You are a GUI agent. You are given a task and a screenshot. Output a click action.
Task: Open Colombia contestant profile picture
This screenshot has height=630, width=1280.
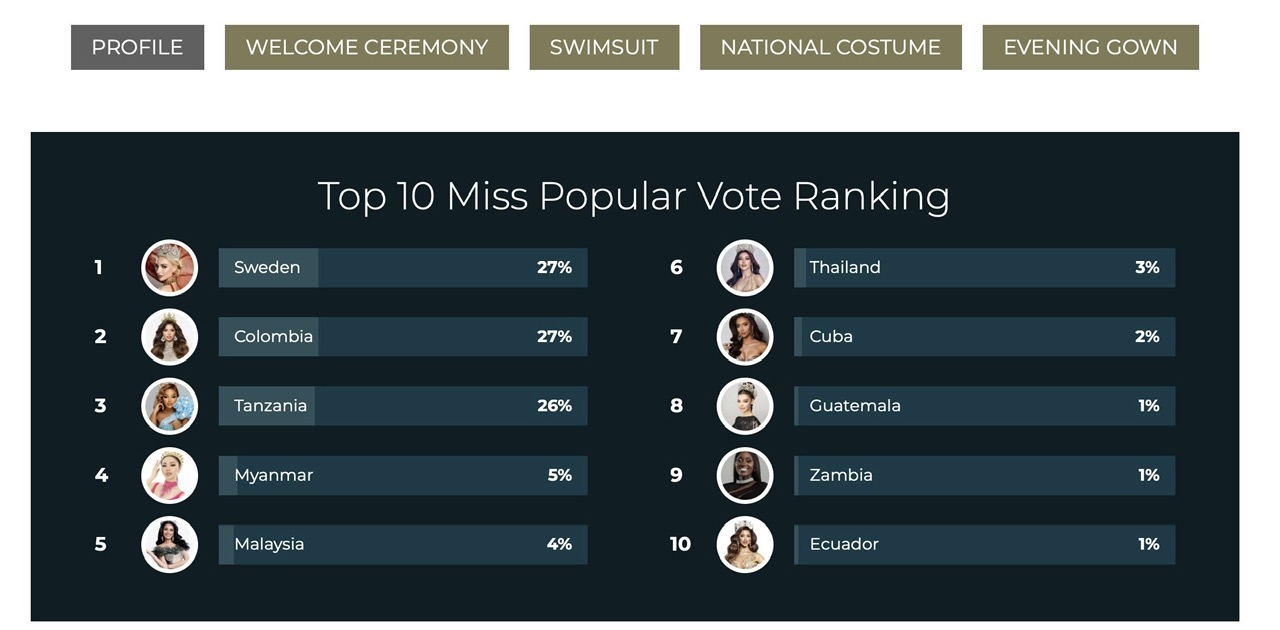pyautogui.click(x=169, y=336)
